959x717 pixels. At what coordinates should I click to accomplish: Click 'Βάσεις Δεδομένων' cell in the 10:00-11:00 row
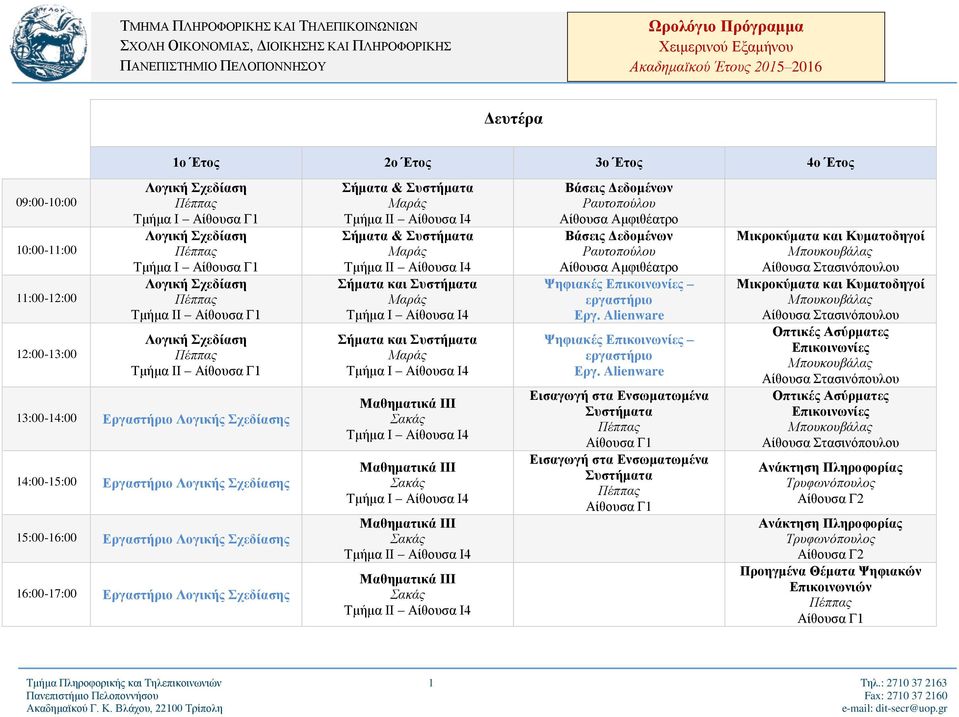pos(619,251)
